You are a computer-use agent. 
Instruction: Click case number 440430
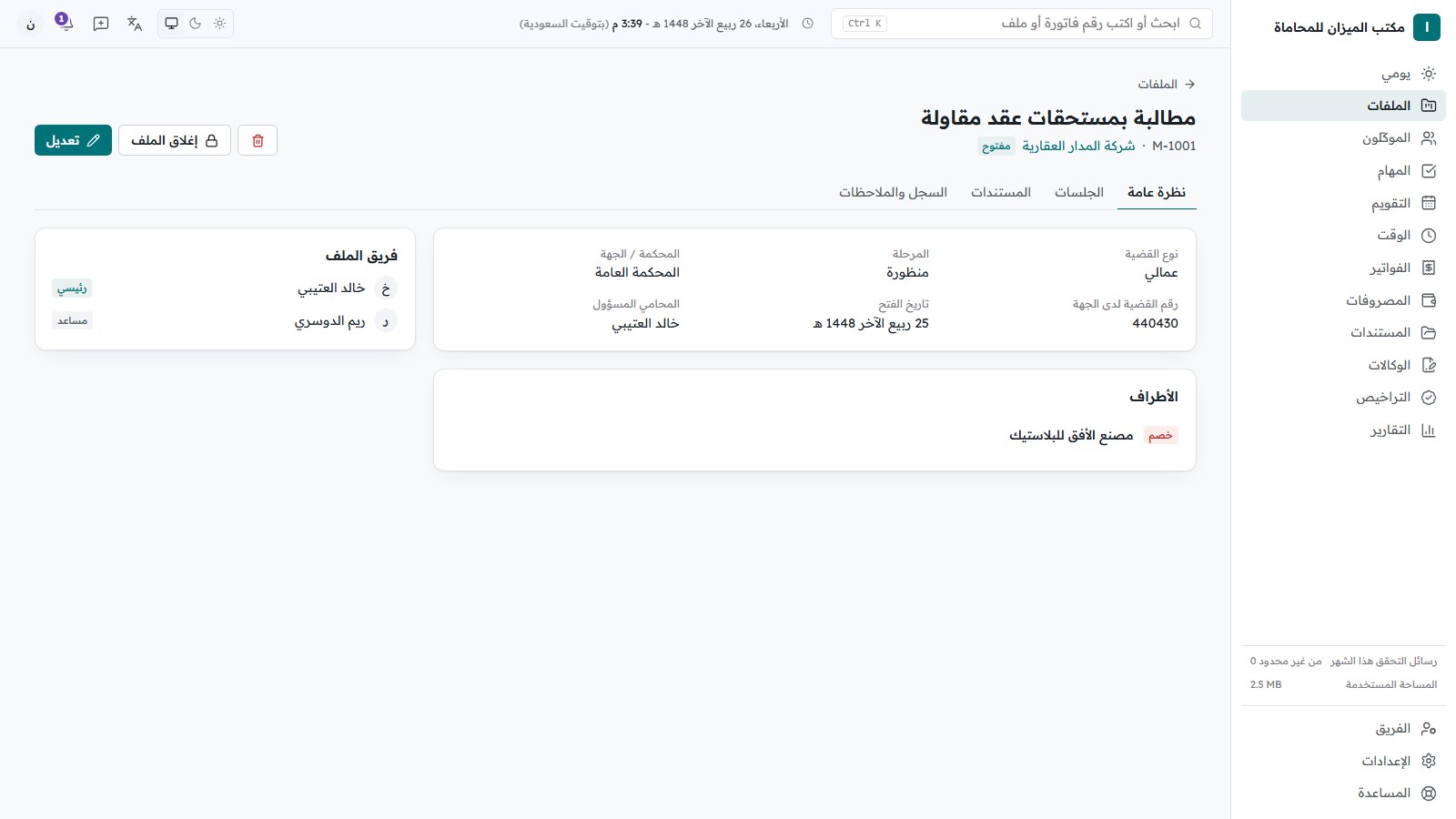pyautogui.click(x=1155, y=323)
